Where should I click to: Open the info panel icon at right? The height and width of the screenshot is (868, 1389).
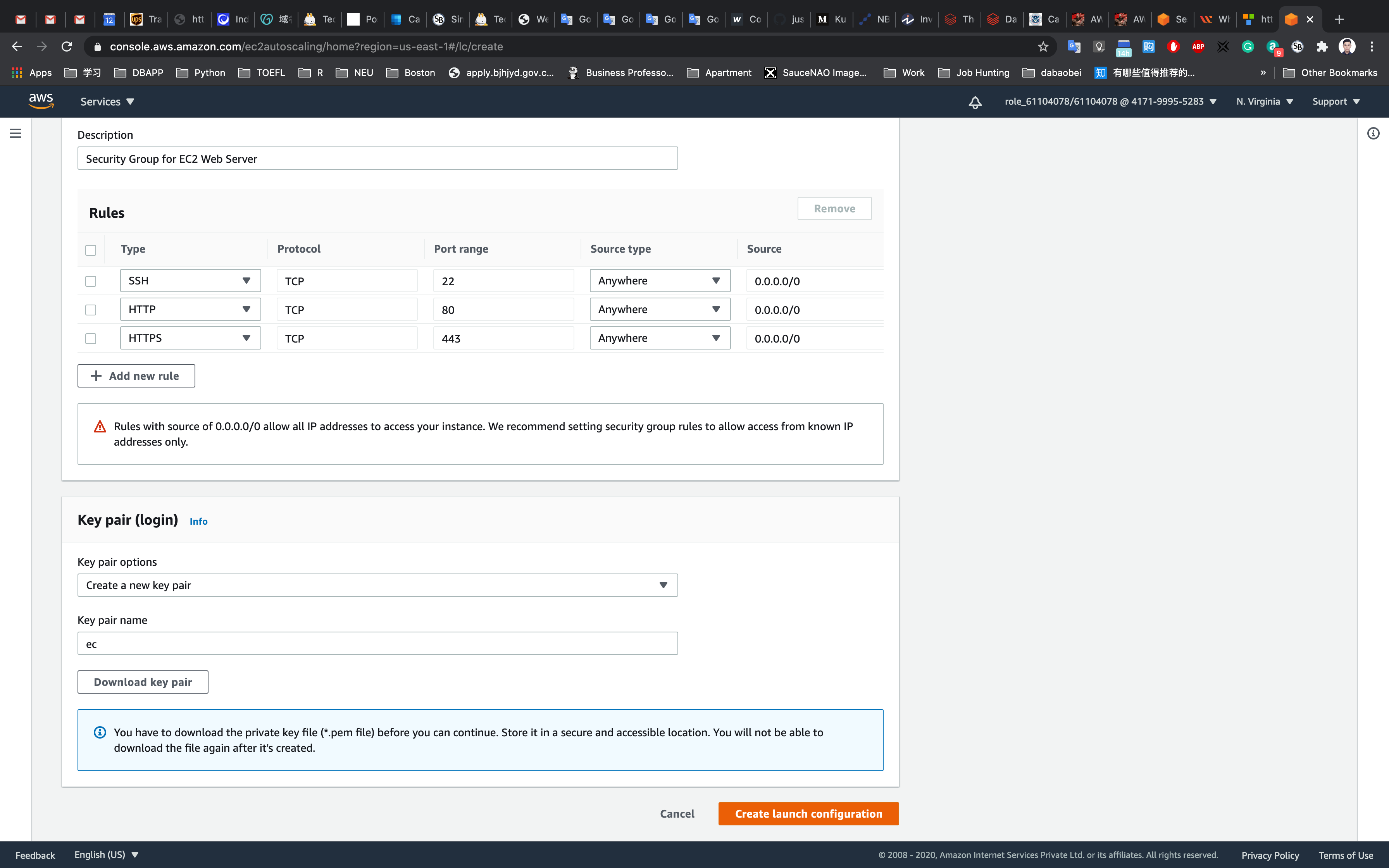coord(1373,133)
